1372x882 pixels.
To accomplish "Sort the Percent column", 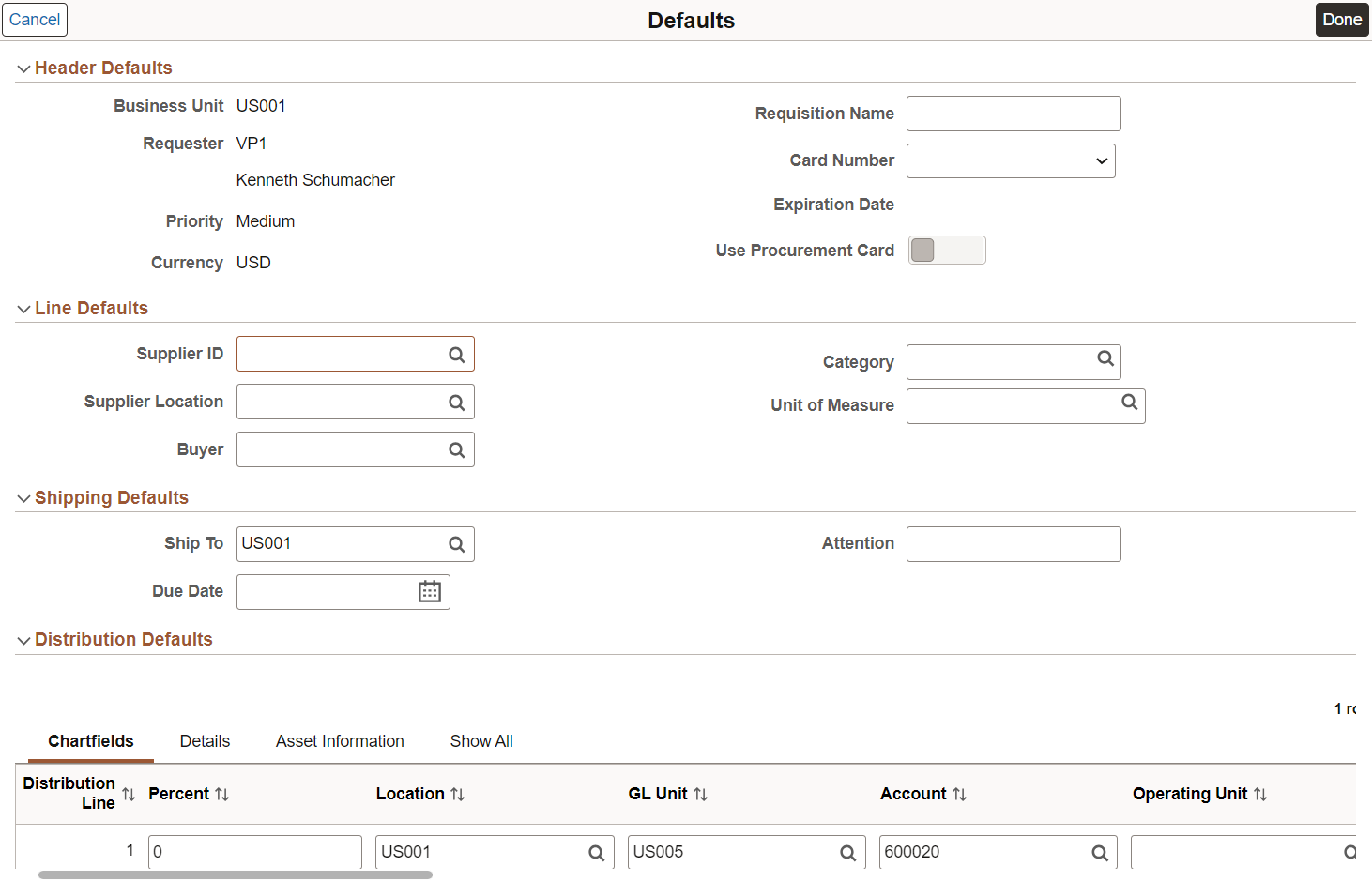I will [x=222, y=793].
